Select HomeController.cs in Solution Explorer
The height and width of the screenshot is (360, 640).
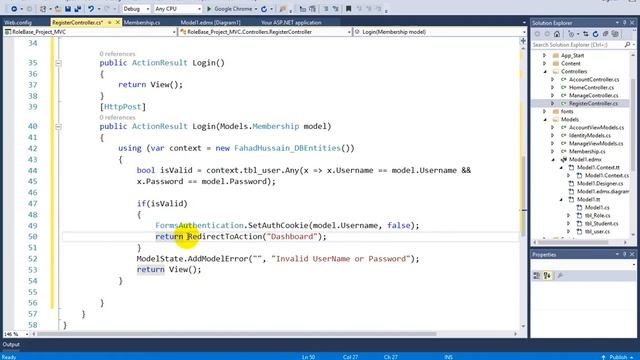click(591, 88)
